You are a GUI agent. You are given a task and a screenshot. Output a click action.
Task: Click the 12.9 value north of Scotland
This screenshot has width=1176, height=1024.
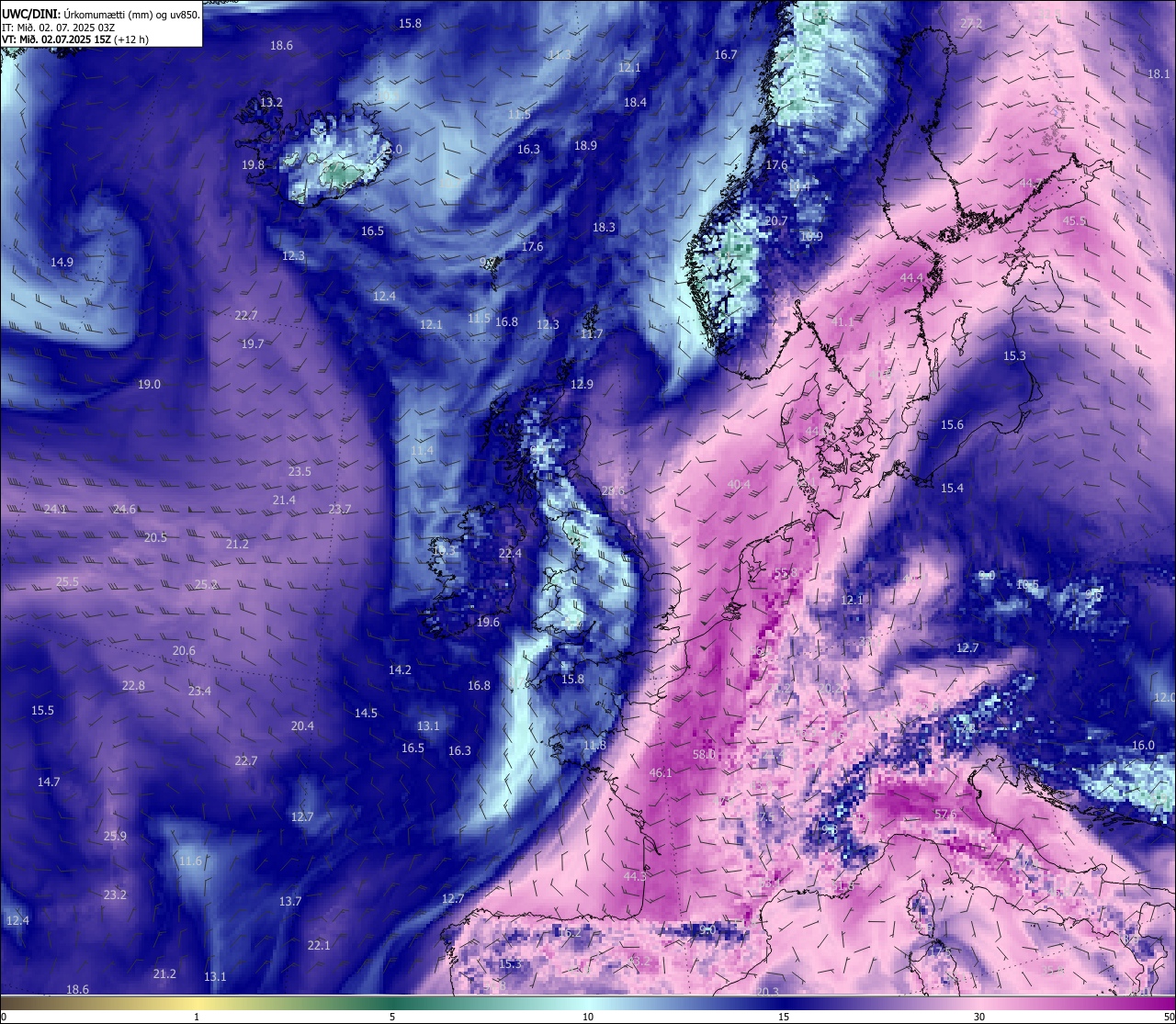click(582, 385)
